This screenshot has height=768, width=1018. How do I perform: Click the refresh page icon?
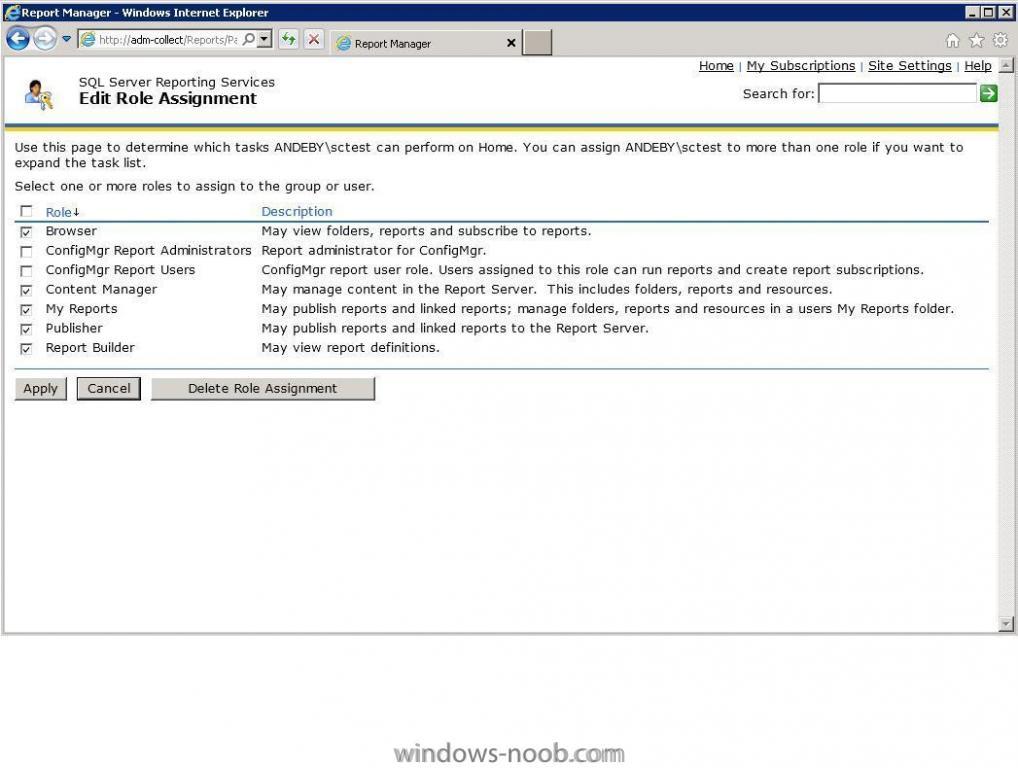tap(288, 39)
